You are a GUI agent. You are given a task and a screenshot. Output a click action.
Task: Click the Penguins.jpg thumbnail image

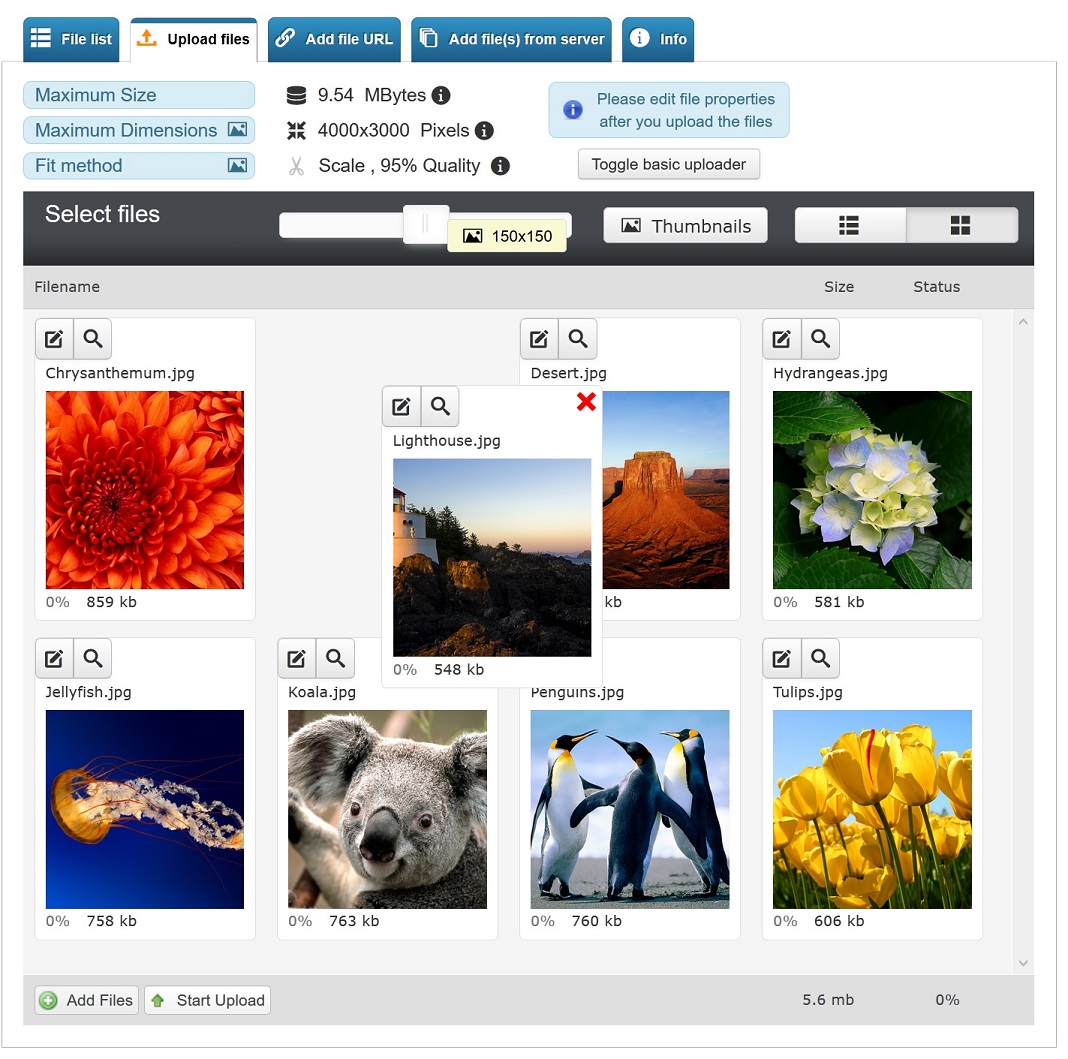629,809
